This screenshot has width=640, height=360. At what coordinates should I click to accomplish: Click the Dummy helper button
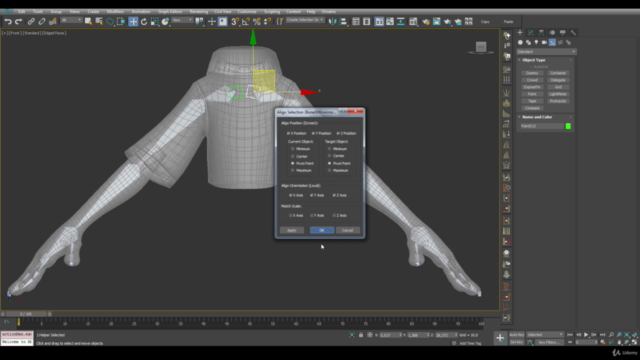532,73
